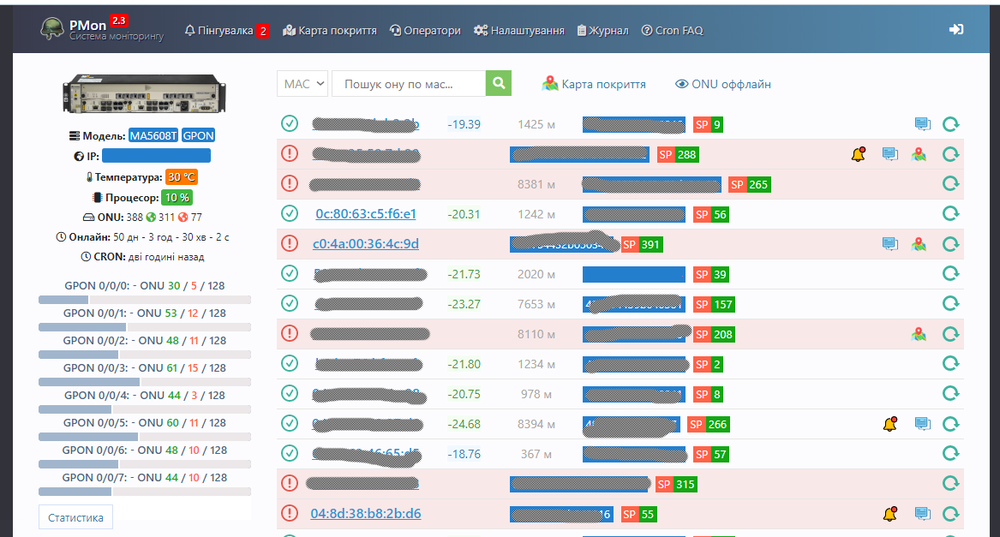
Task: Open the Карта покриття link beside search
Action: coord(593,85)
